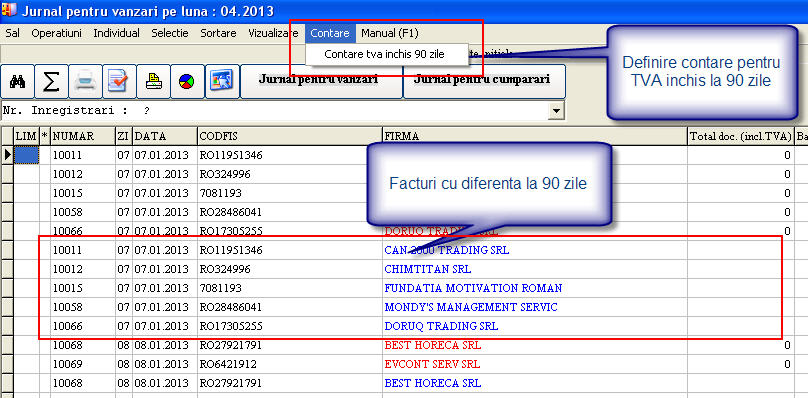The image size is (808, 398).
Task: Click the blue highlighted LIM cell
Action: [26, 155]
